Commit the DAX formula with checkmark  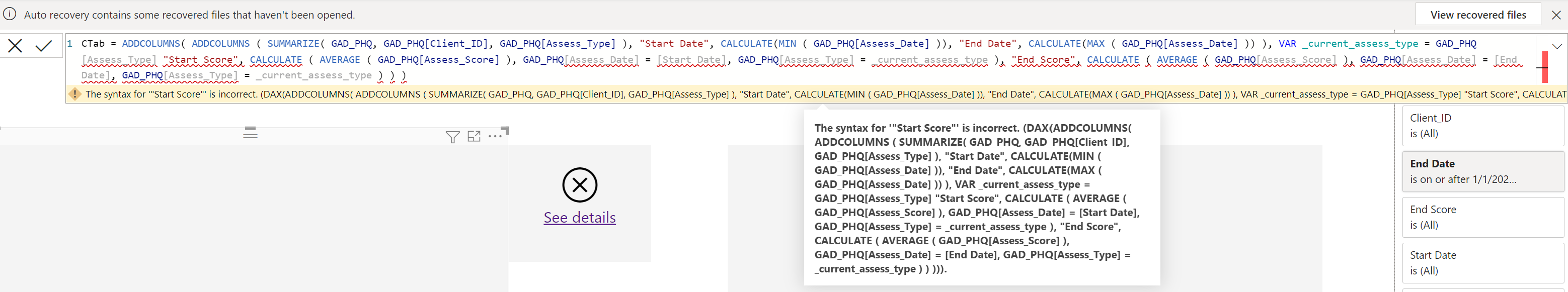[x=43, y=46]
